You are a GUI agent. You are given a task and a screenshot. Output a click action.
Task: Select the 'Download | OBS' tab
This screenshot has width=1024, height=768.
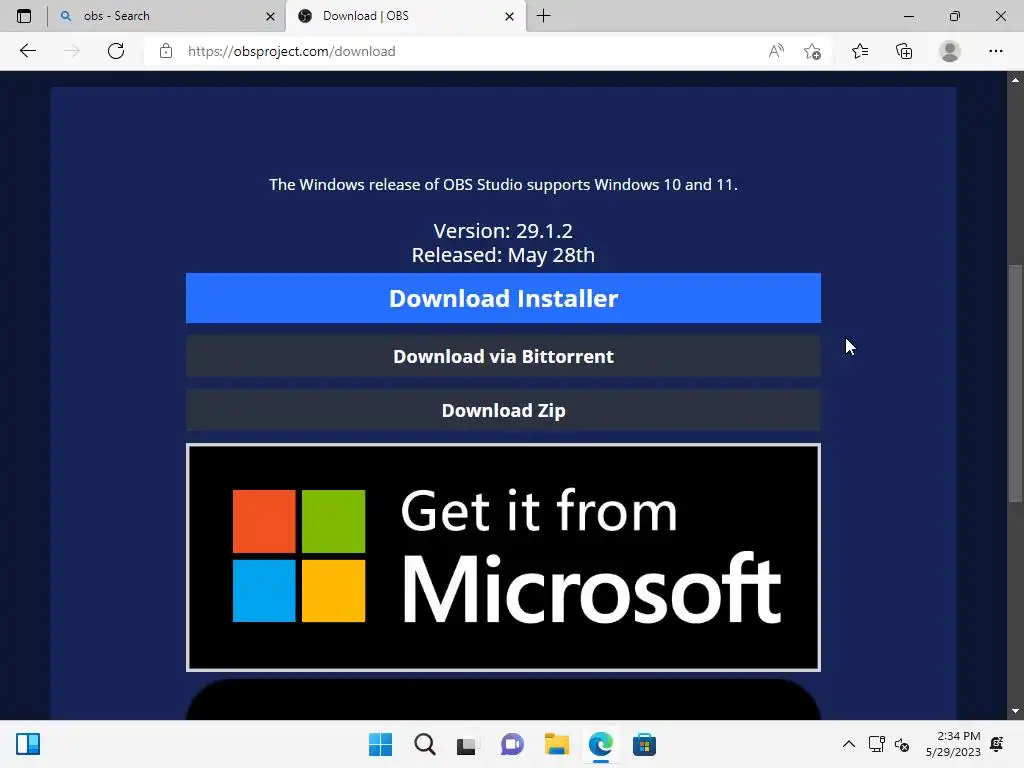click(405, 16)
